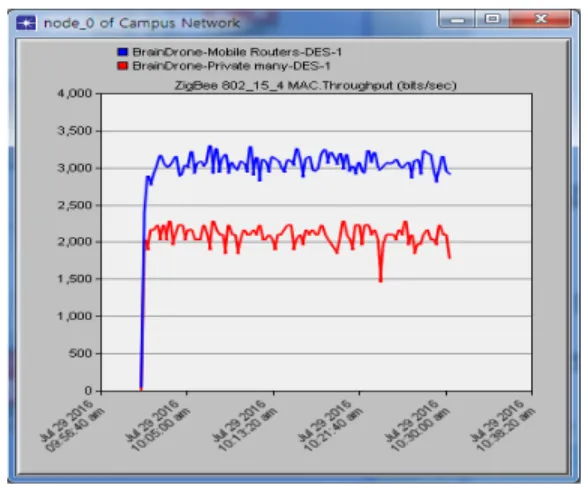Click the 3,000 y-axis label
This screenshot has height=488, width=585.
(x=75, y=168)
